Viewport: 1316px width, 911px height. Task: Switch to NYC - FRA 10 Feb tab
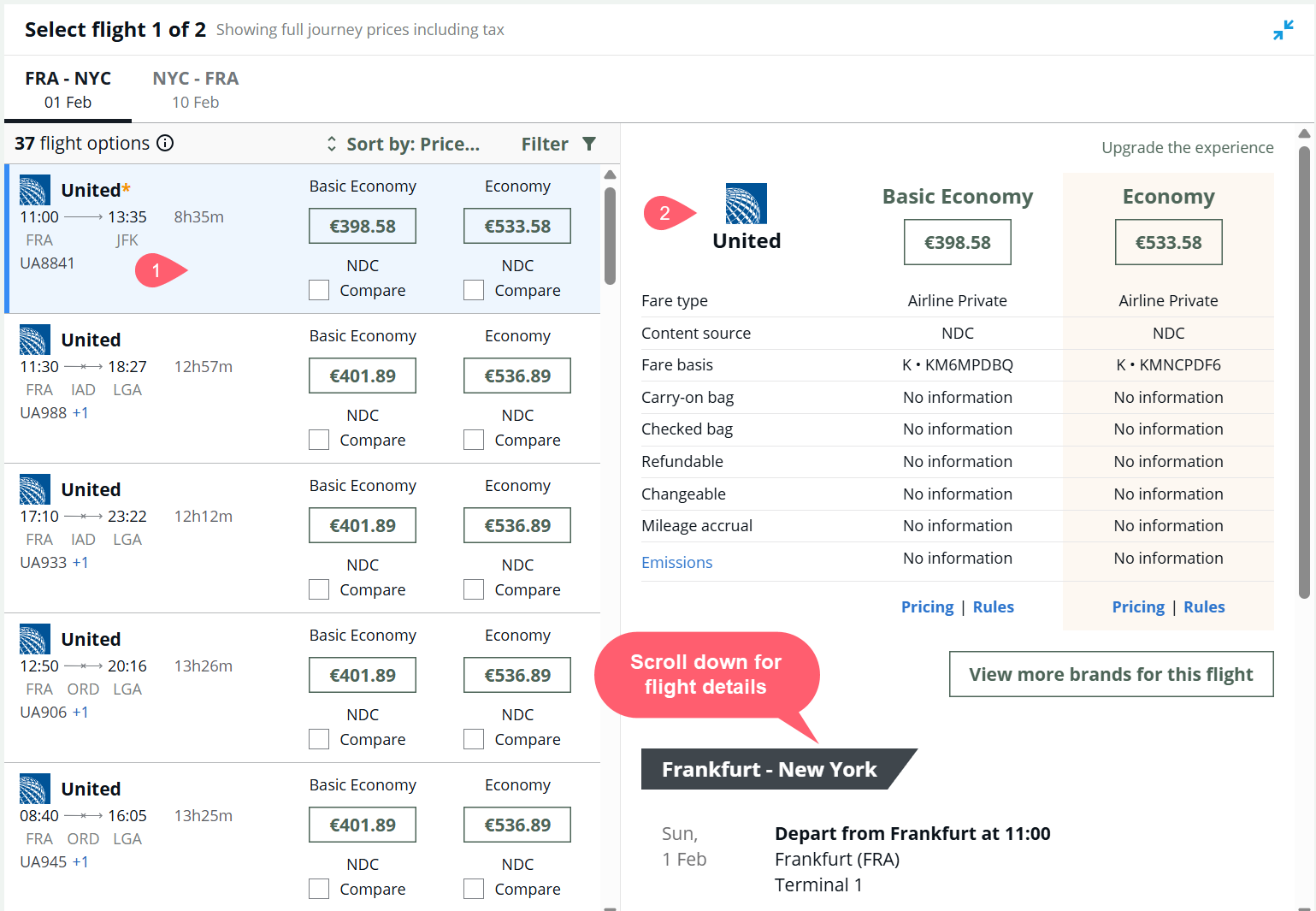click(196, 89)
